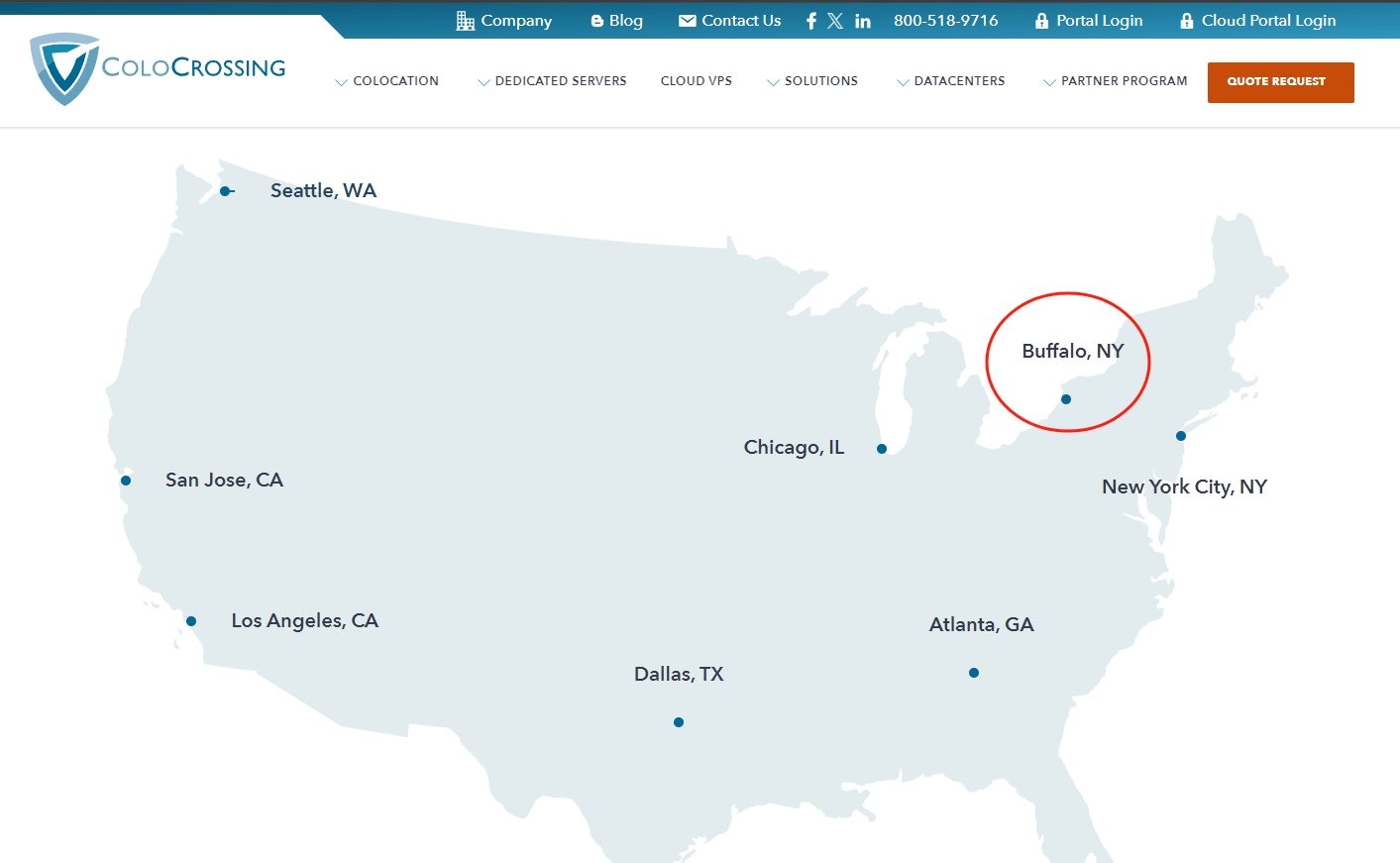Open the Contact Us link
The width and height of the screenshot is (1400, 863).
click(741, 21)
